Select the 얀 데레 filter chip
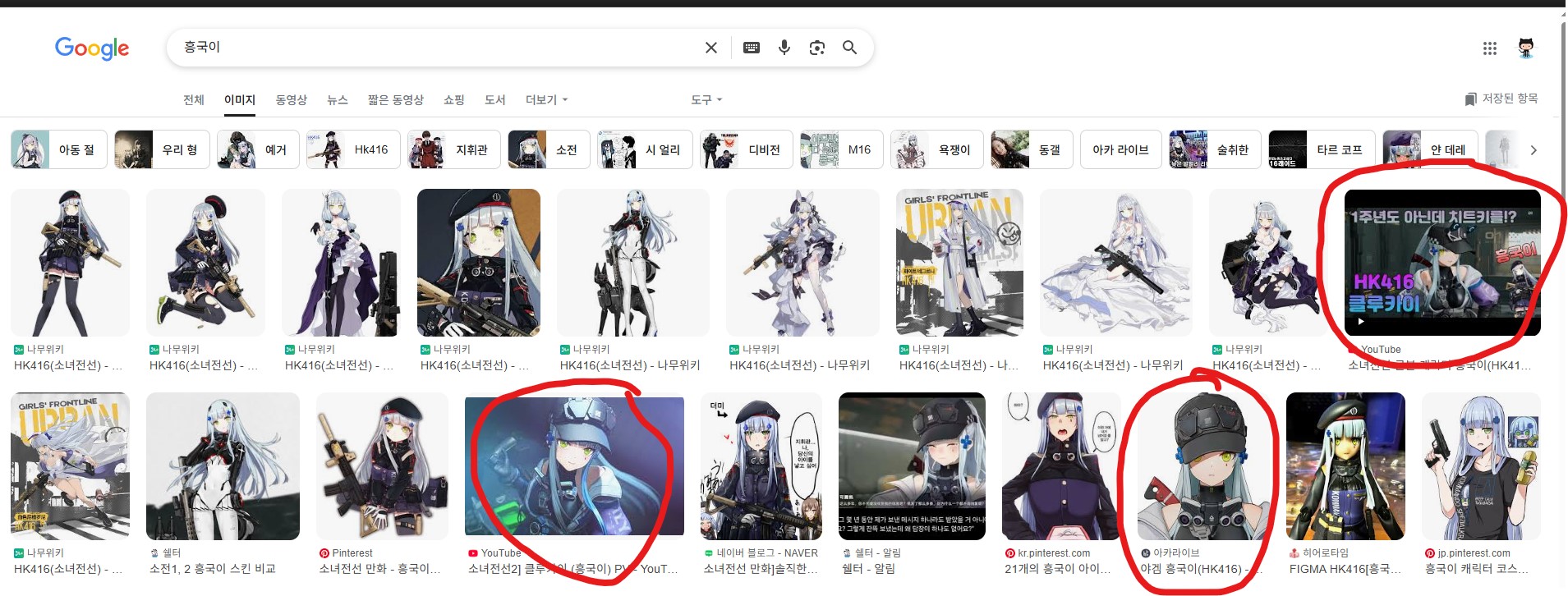The image size is (1568, 596). click(x=1431, y=149)
